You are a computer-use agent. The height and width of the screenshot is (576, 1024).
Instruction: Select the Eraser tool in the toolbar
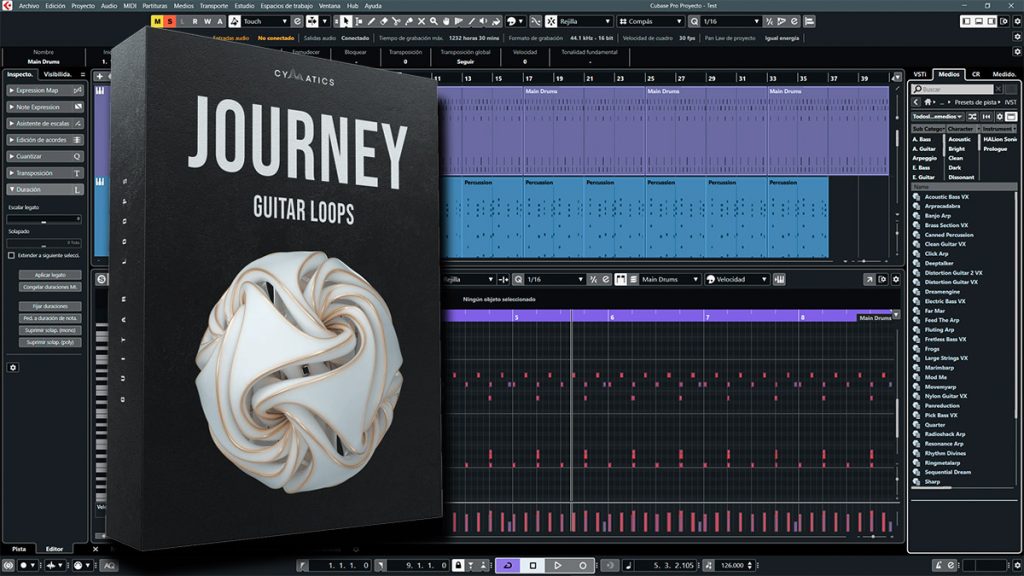pyautogui.click(x=383, y=21)
